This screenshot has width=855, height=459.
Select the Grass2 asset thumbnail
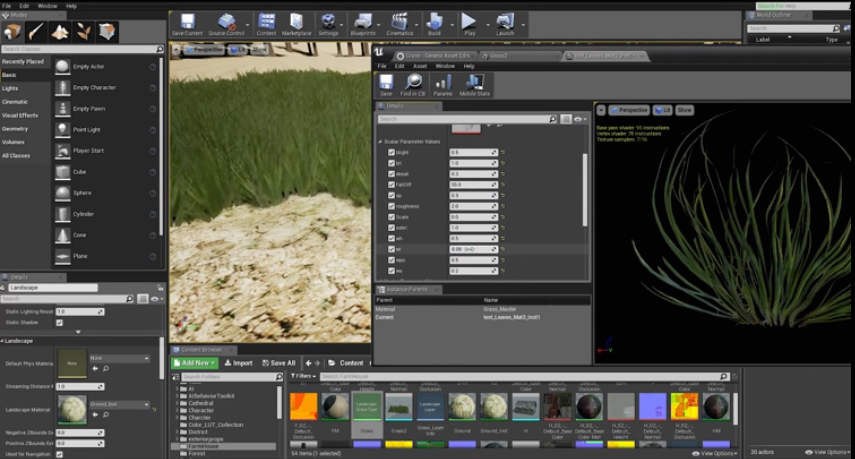(x=399, y=407)
